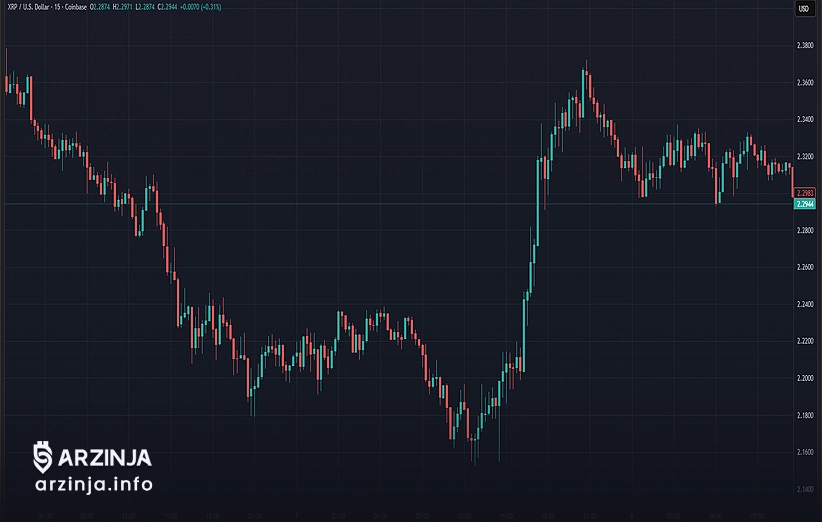Click the 2.1800 price axis label

tap(805, 416)
